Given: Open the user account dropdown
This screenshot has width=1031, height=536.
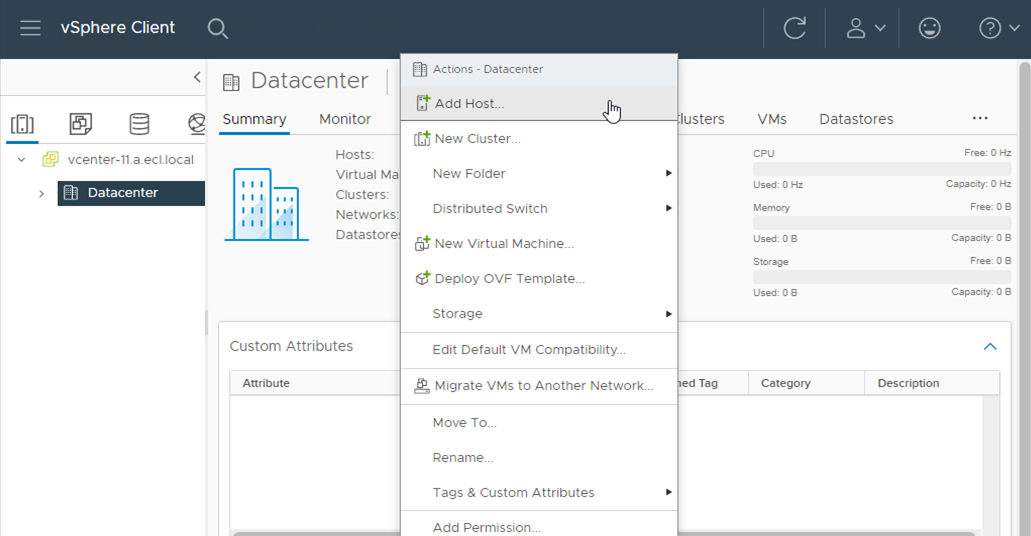Looking at the screenshot, I should [x=866, y=28].
